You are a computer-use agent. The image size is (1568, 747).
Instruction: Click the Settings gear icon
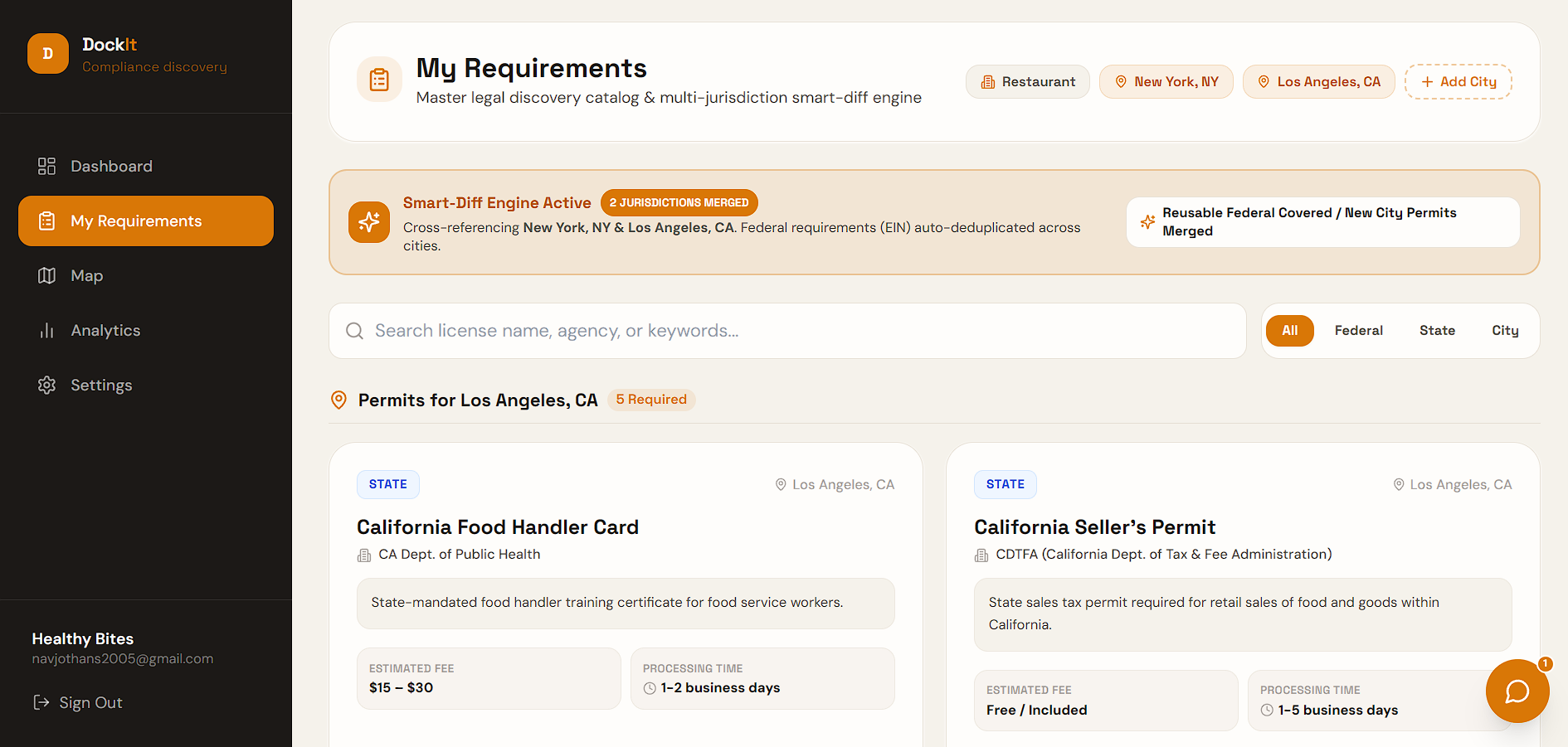coord(46,385)
